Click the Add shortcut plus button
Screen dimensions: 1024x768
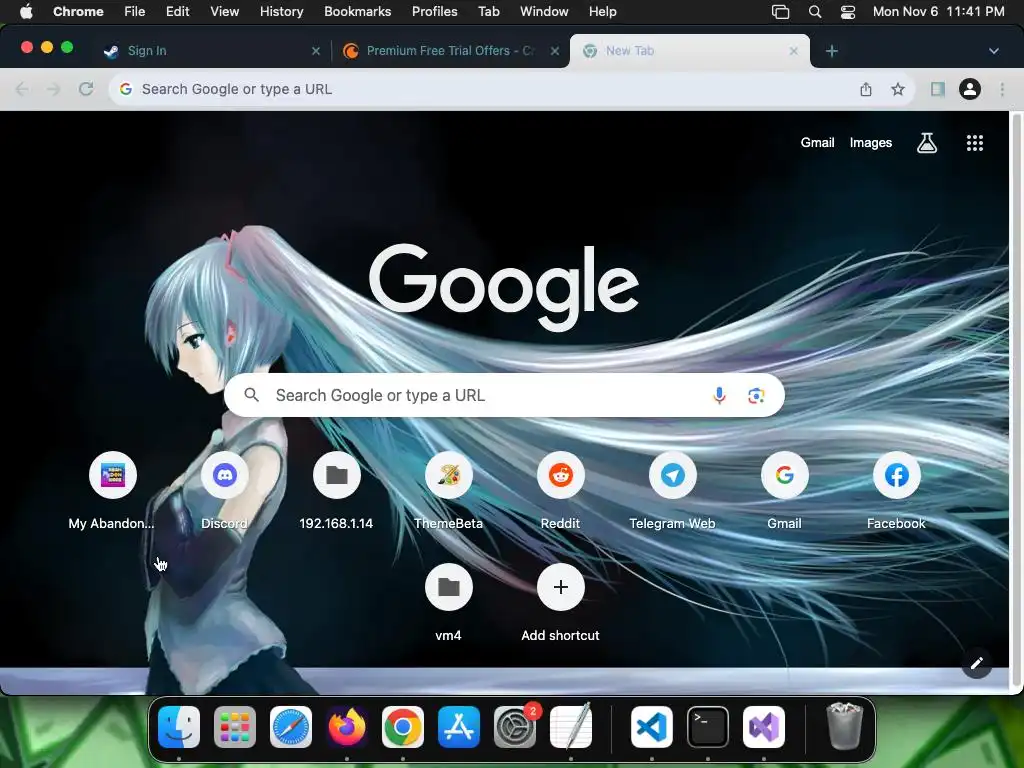coord(560,587)
